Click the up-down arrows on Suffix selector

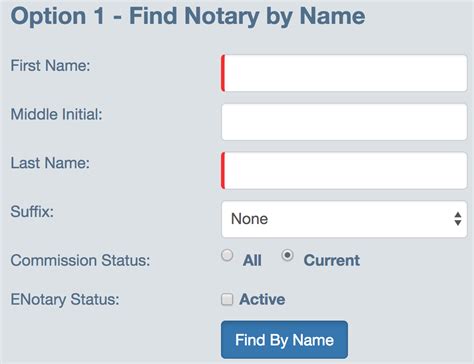tap(458, 219)
